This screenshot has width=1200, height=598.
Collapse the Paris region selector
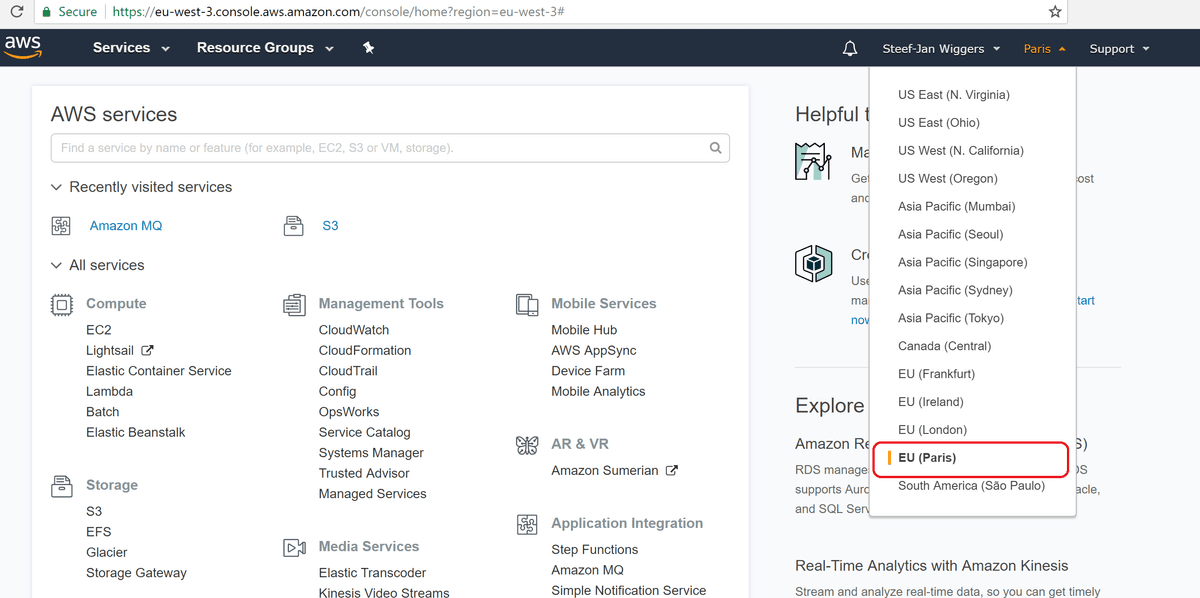1044,48
